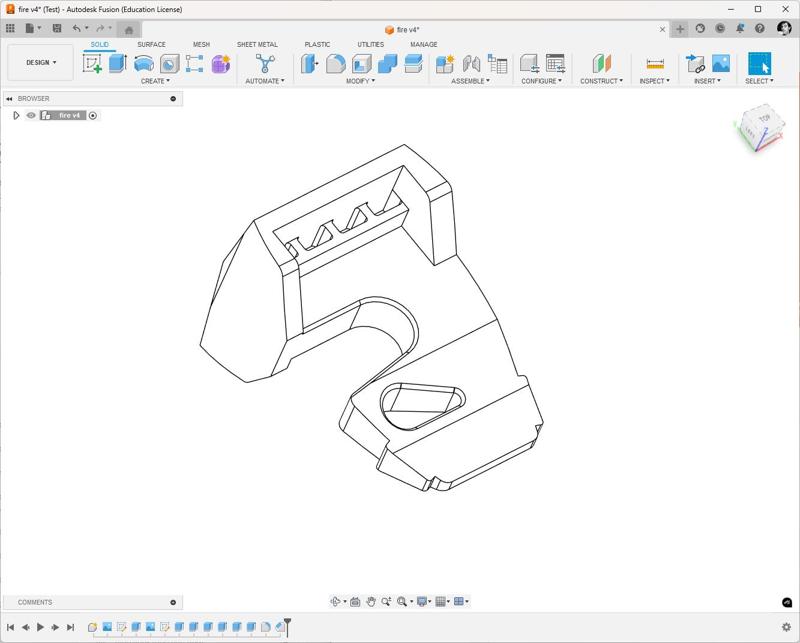Toggle the Browser panel pin dot

[x=173, y=98]
